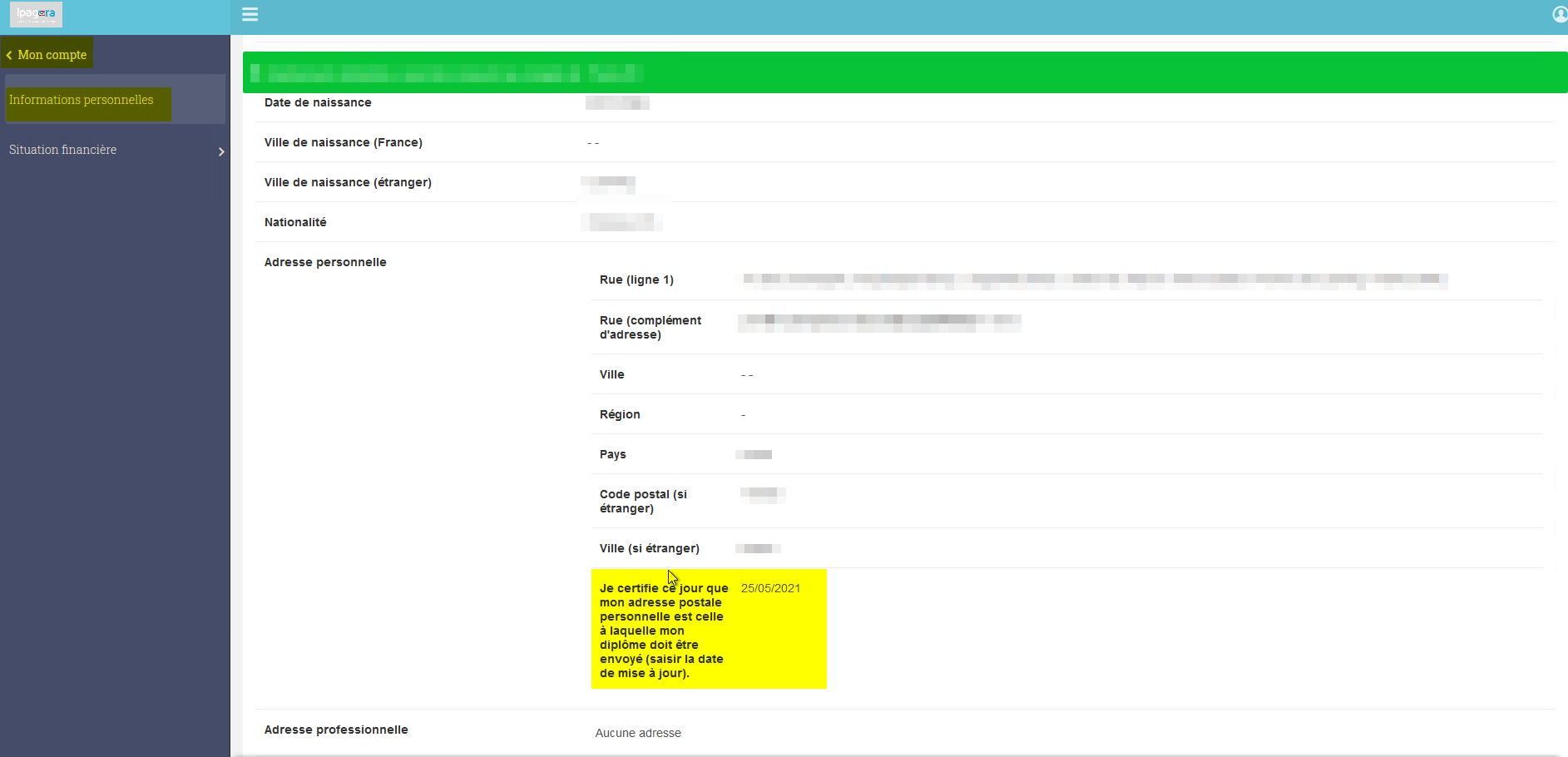
Task: Click the yellow address certification notice
Action: [709, 629]
